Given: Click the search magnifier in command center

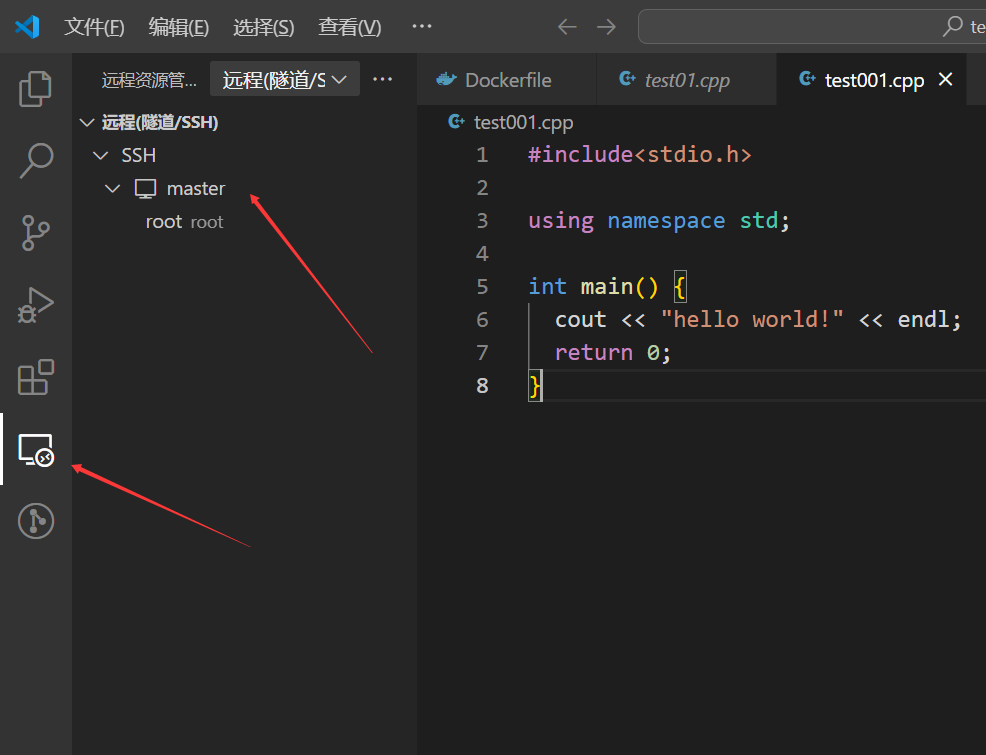Looking at the screenshot, I should (x=953, y=26).
